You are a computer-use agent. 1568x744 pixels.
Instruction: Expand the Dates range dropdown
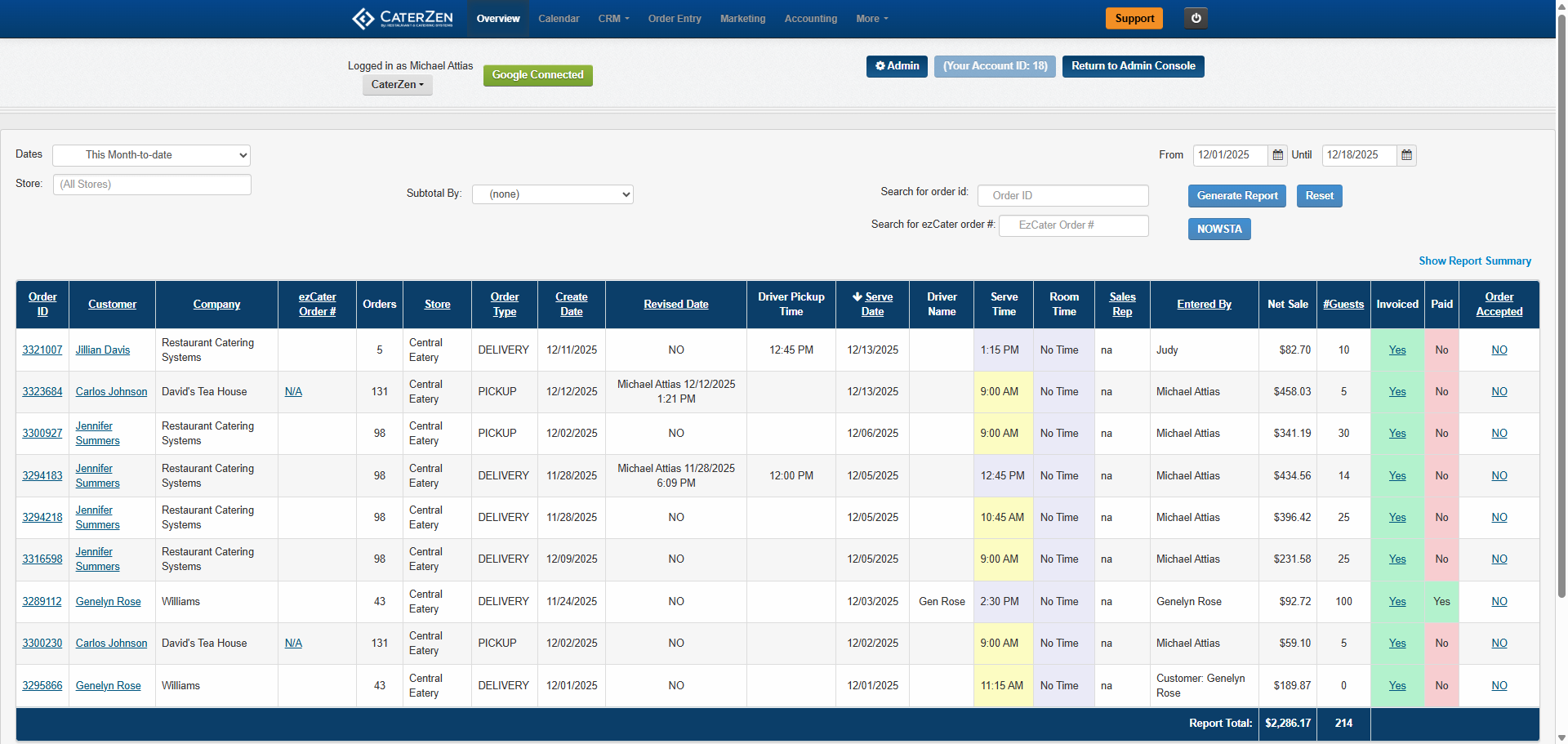pyautogui.click(x=151, y=155)
